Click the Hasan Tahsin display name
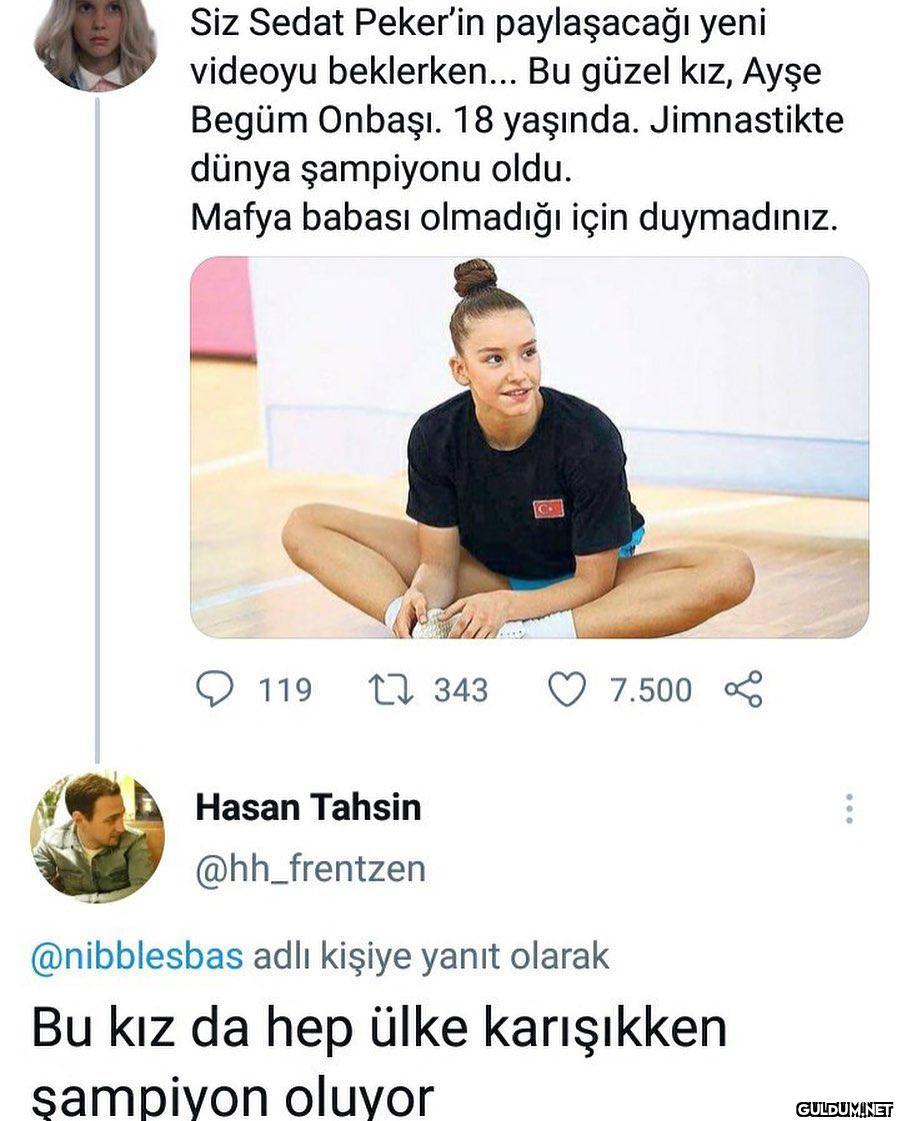 pyautogui.click(x=308, y=807)
